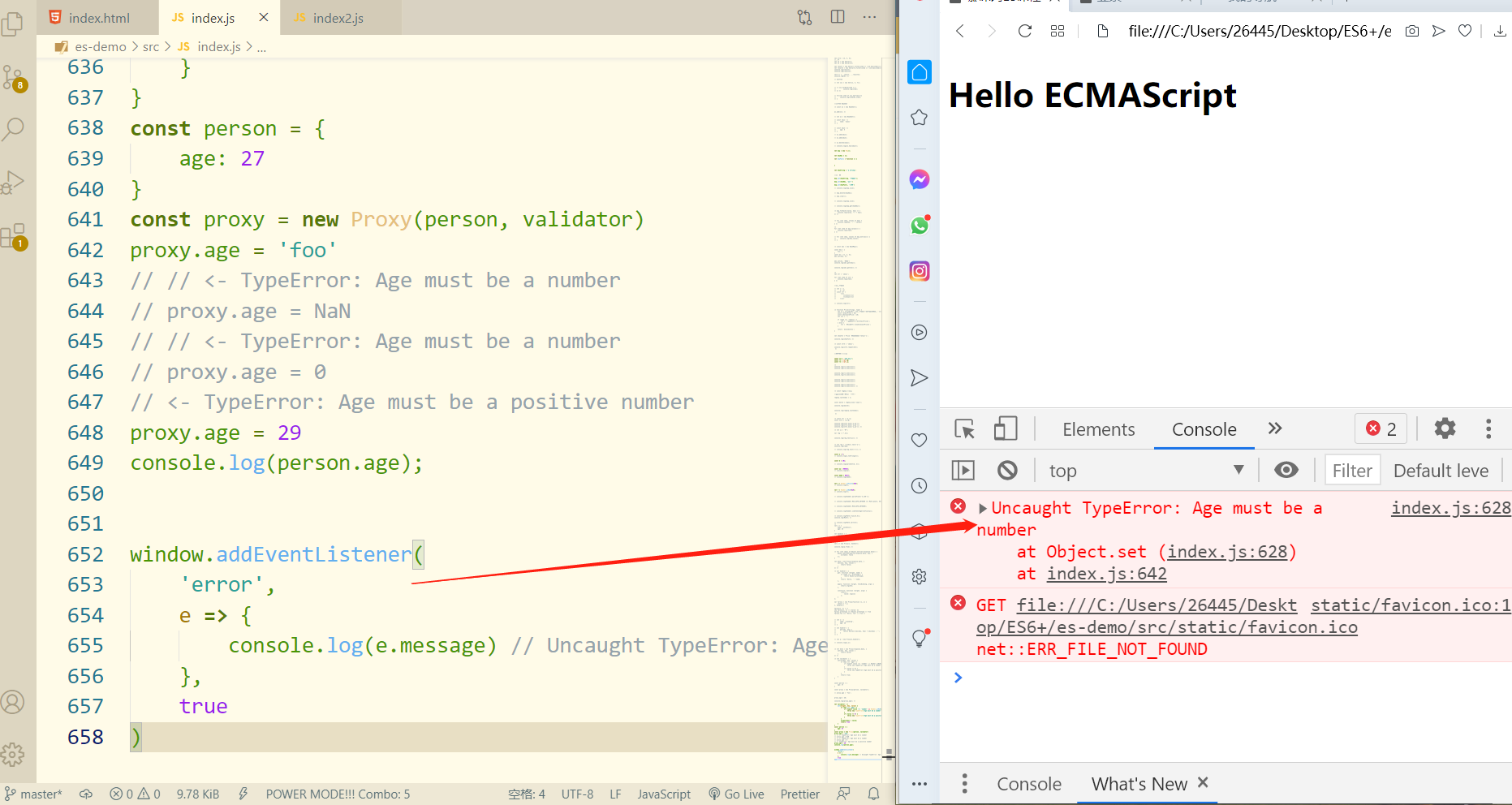1512x805 pixels.
Task: Click the POWER MODE combo status item
Action: click(x=338, y=794)
